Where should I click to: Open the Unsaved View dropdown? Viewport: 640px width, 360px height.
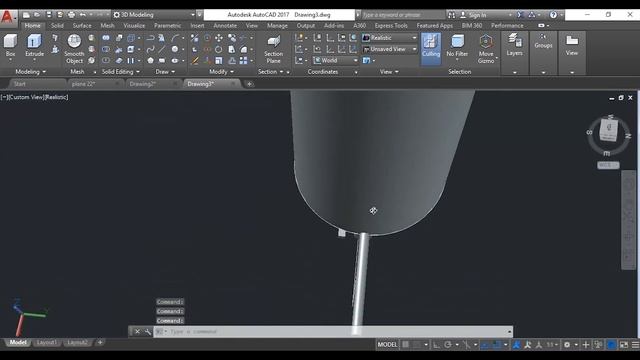point(389,49)
